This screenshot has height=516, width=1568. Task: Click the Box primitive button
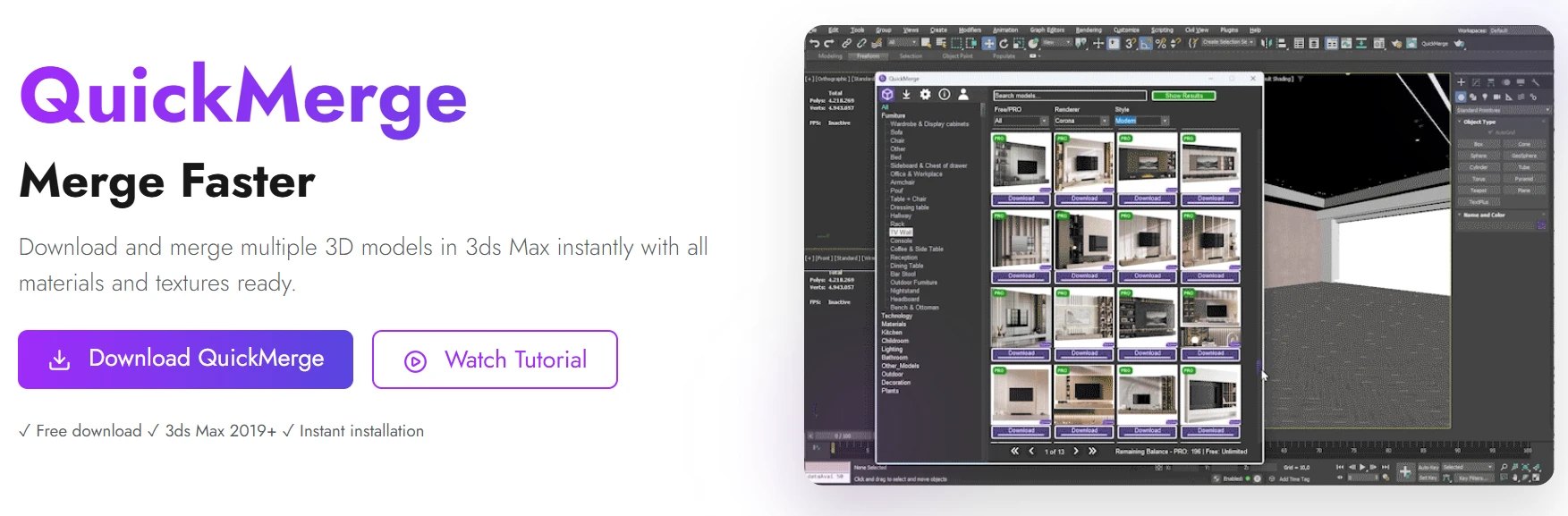(1479, 144)
